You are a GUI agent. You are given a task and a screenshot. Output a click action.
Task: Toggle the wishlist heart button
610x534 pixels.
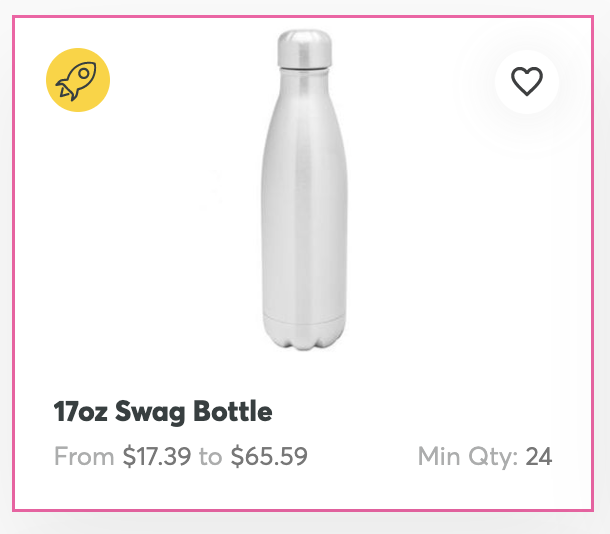[x=526, y=81]
